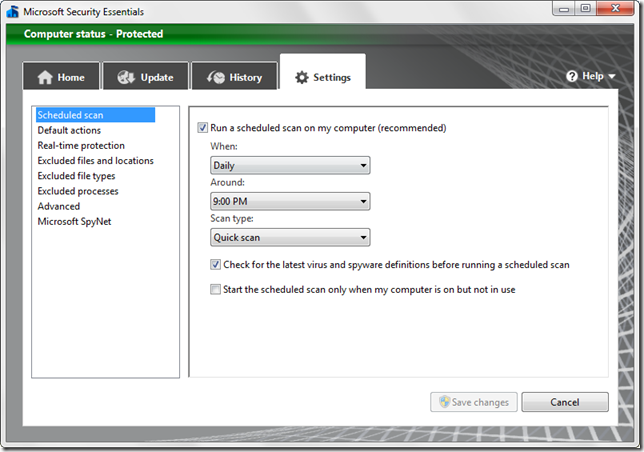Click the shield icon on Save changes

click(x=444, y=402)
